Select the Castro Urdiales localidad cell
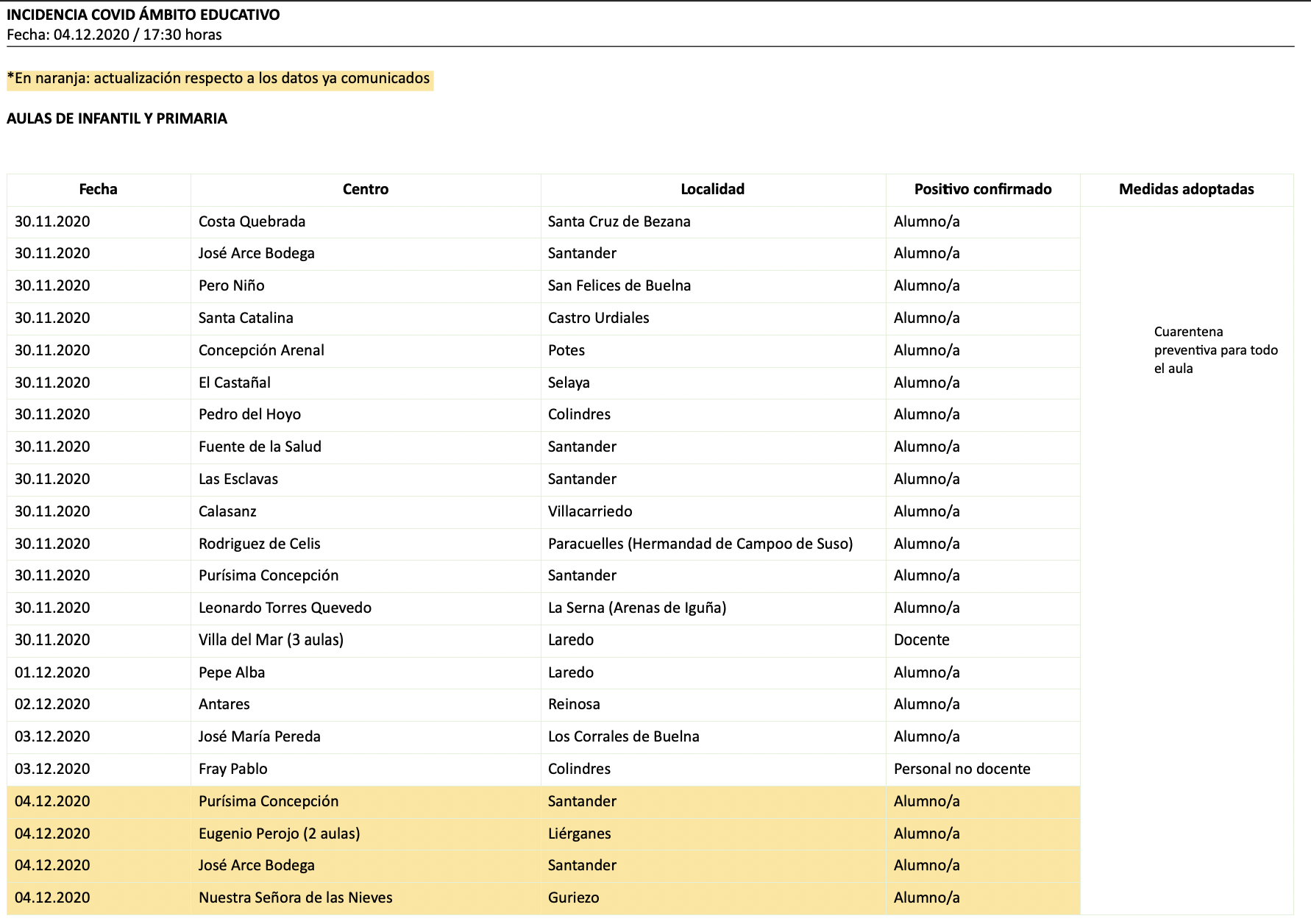The width and height of the screenshot is (1311, 924). [598, 318]
